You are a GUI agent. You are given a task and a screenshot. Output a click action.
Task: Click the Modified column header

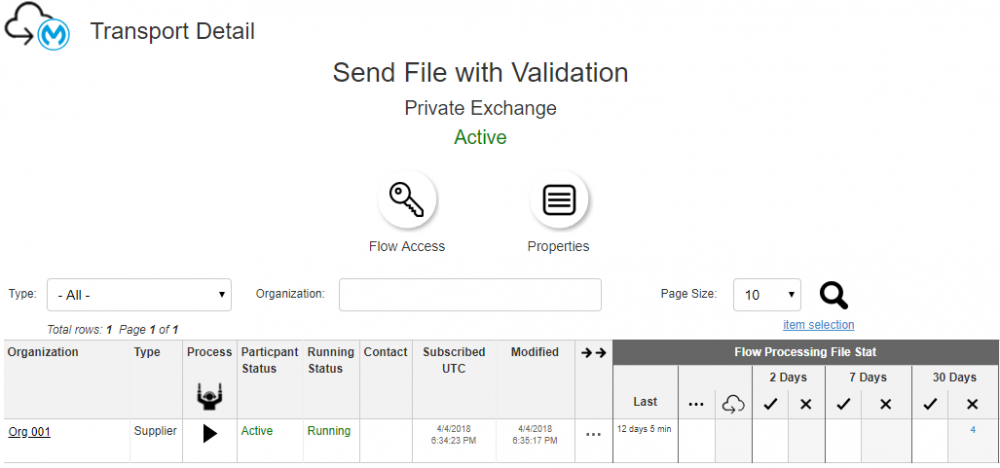(535, 352)
